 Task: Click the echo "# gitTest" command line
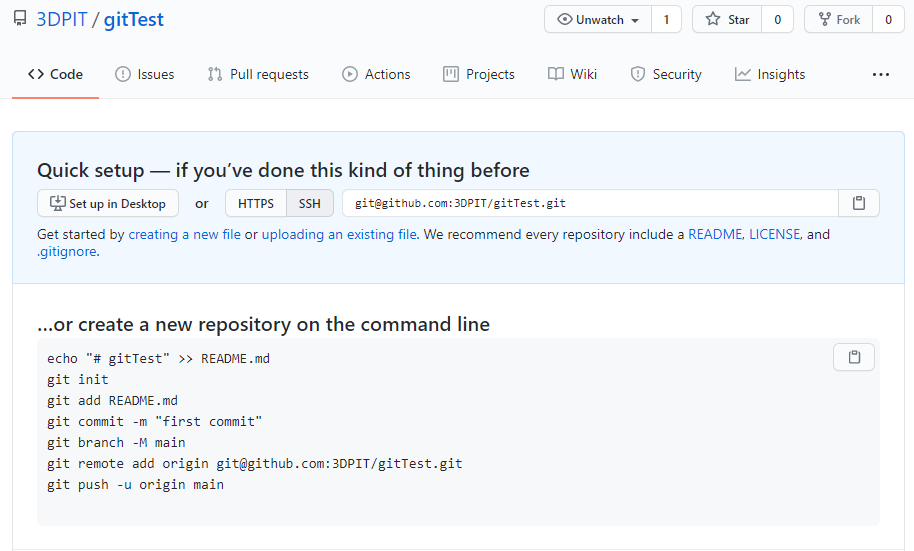159,359
